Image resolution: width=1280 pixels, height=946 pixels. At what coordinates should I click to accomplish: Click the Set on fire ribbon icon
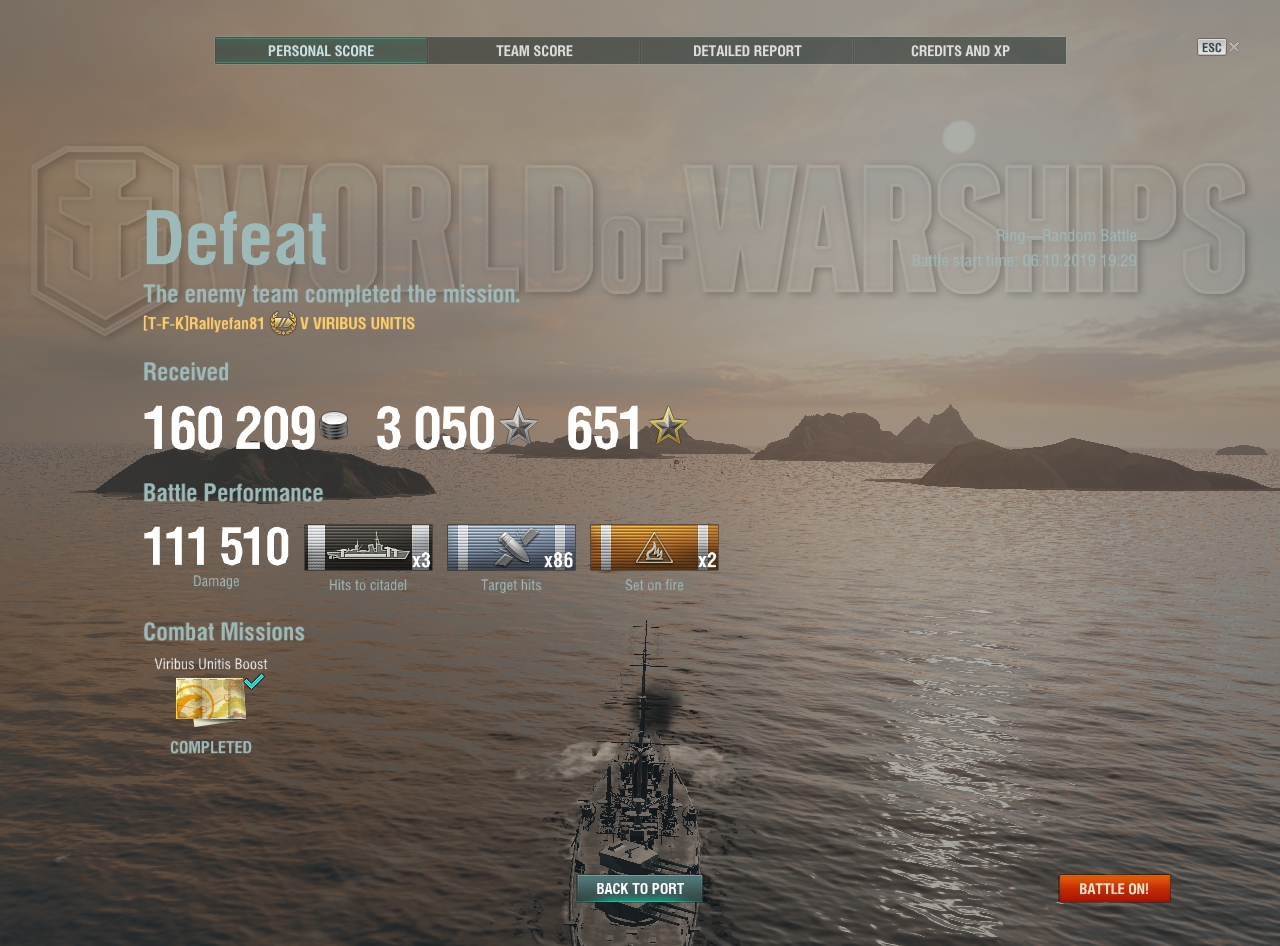(x=654, y=547)
